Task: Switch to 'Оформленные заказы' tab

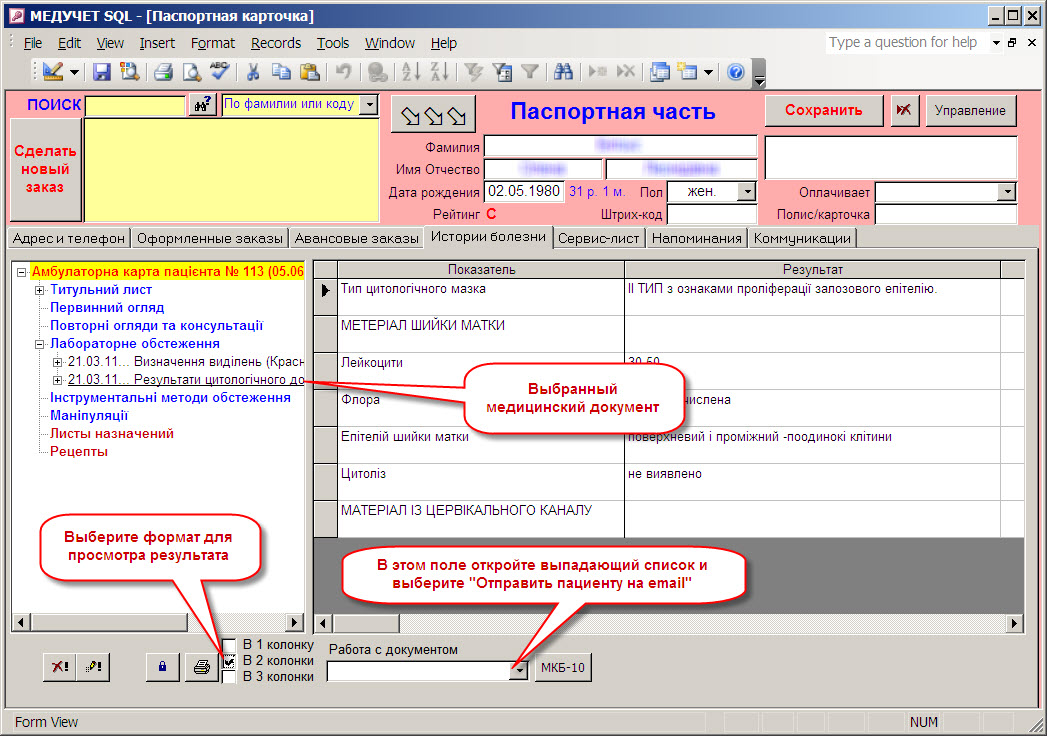Action: point(210,238)
